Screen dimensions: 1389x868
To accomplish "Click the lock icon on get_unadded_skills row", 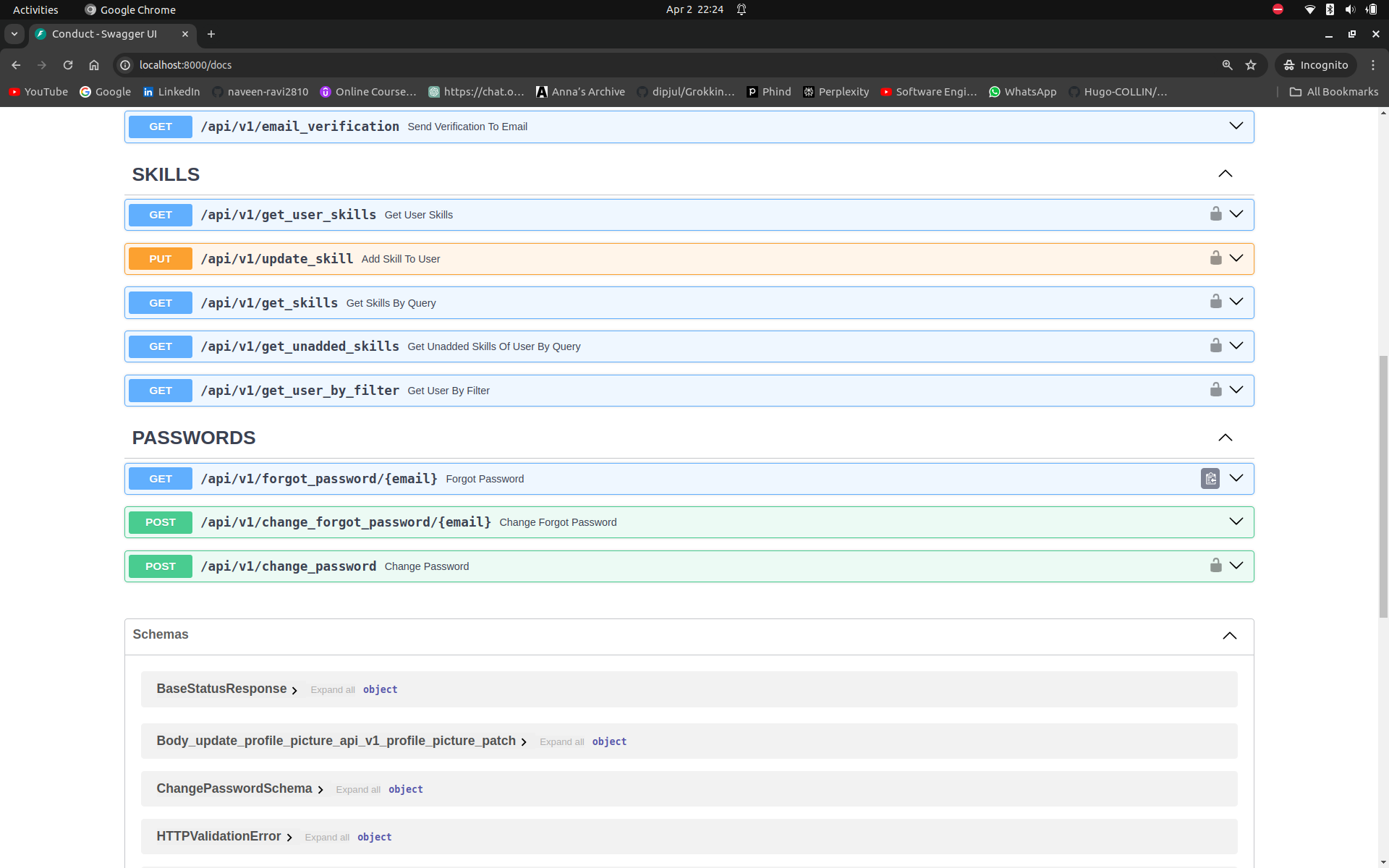I will coord(1215,346).
